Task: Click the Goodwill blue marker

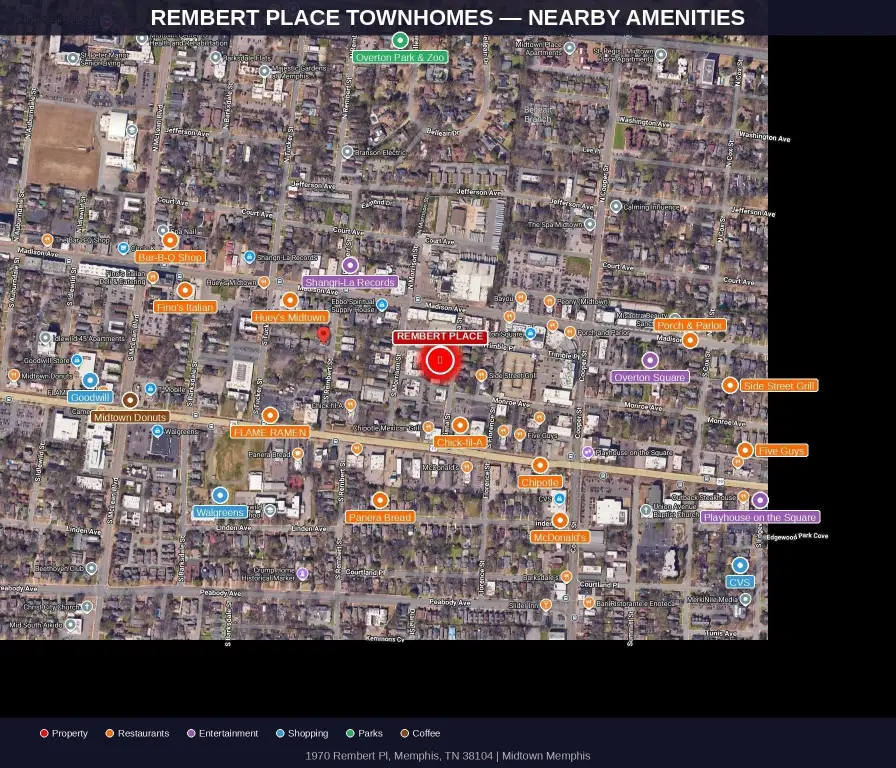Action: point(90,380)
